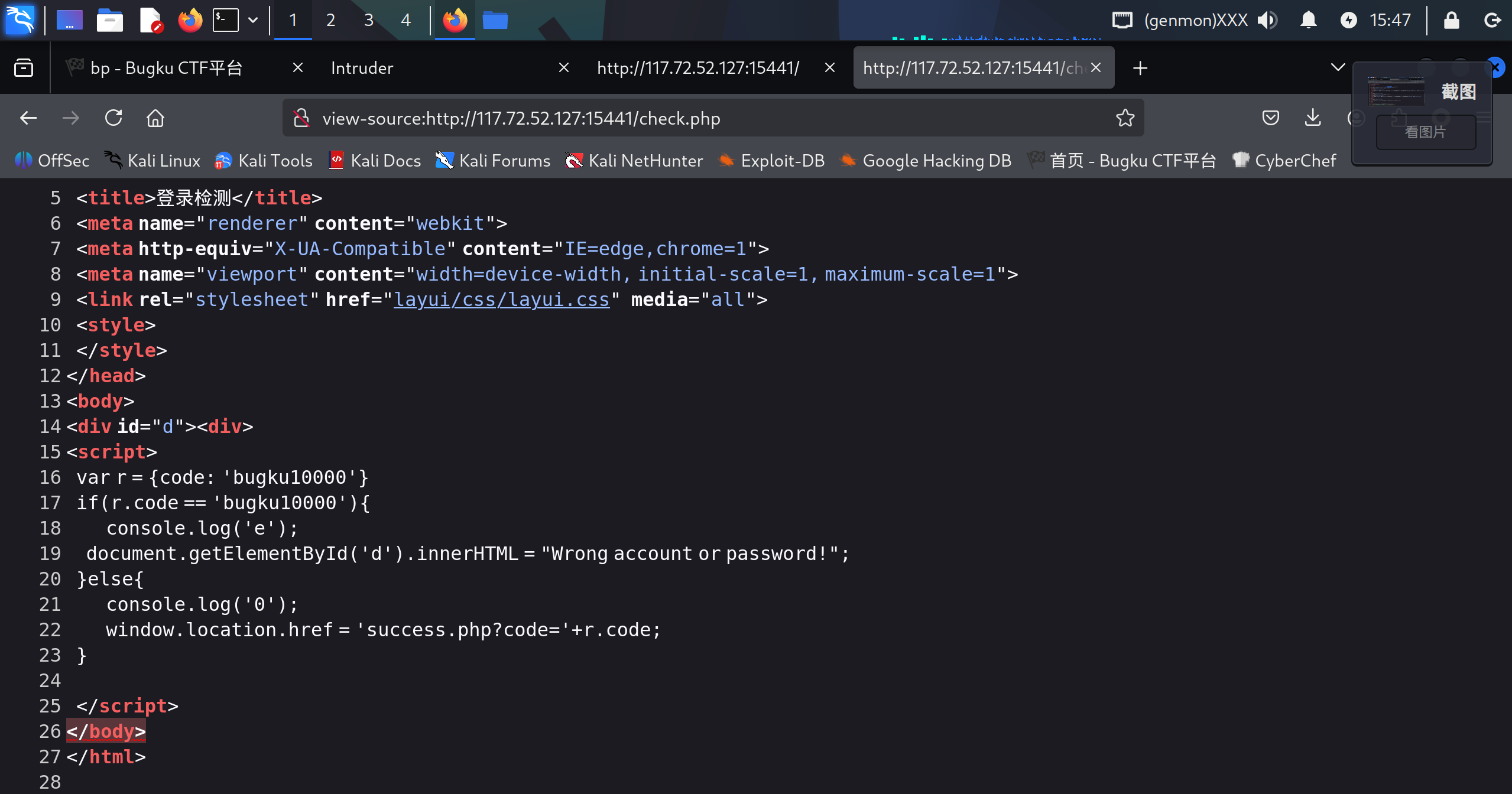Open the Downloads panel arrow icon
Screen dimensions: 1512x794
pos(1312,118)
